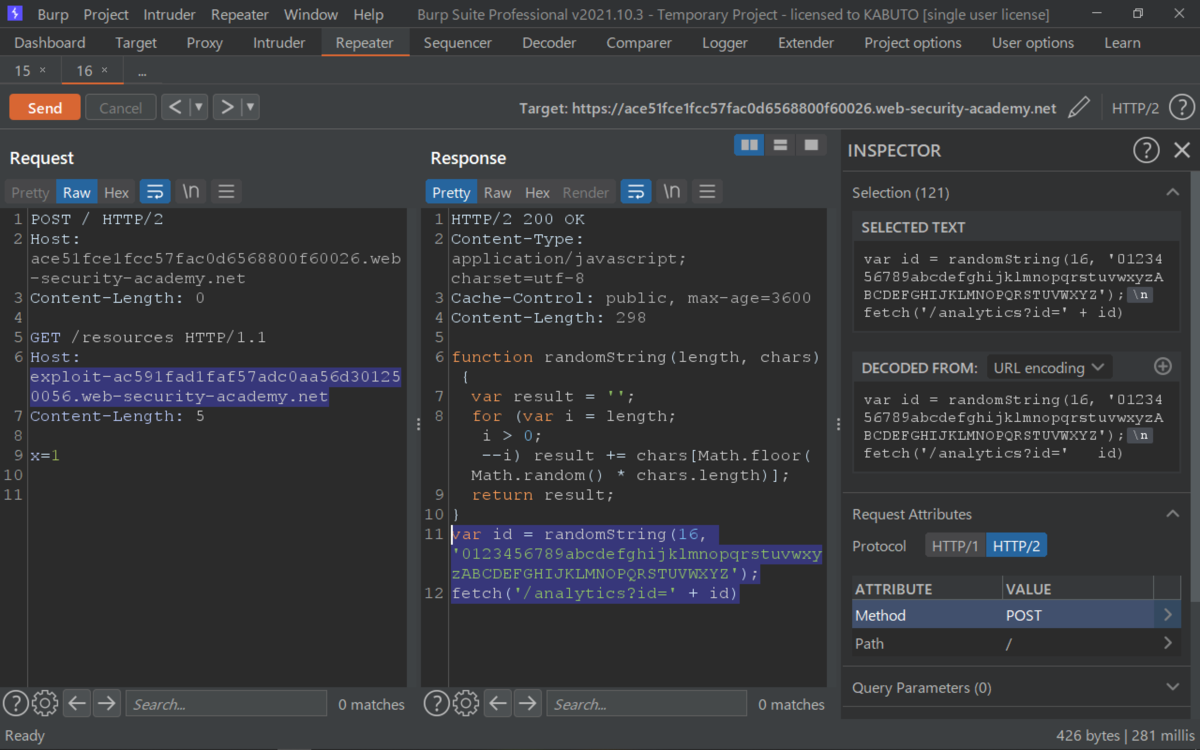Image resolution: width=1200 pixels, height=750 pixels.
Task: Open the Burp menu
Action: point(53,15)
